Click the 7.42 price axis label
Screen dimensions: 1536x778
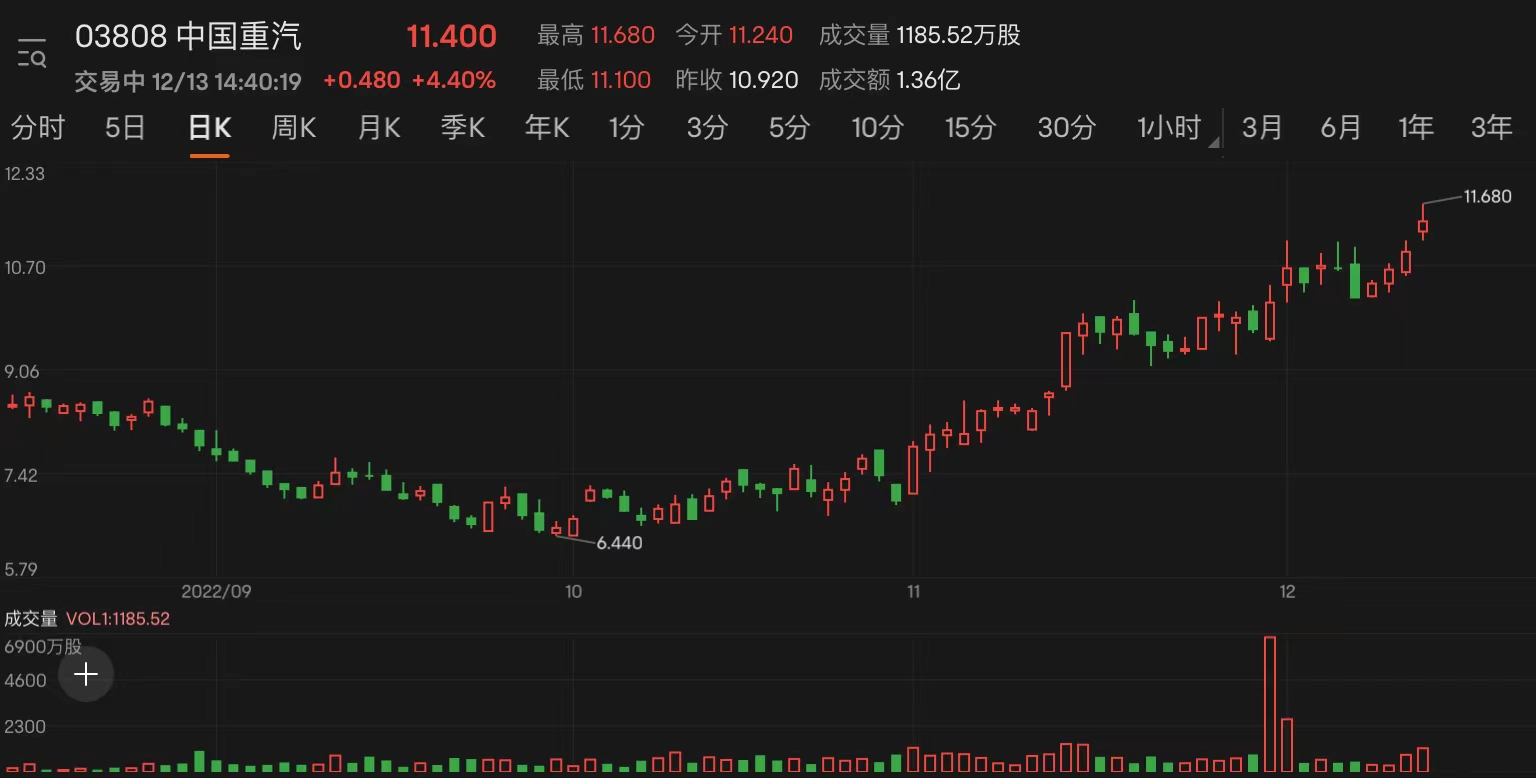click(x=22, y=474)
